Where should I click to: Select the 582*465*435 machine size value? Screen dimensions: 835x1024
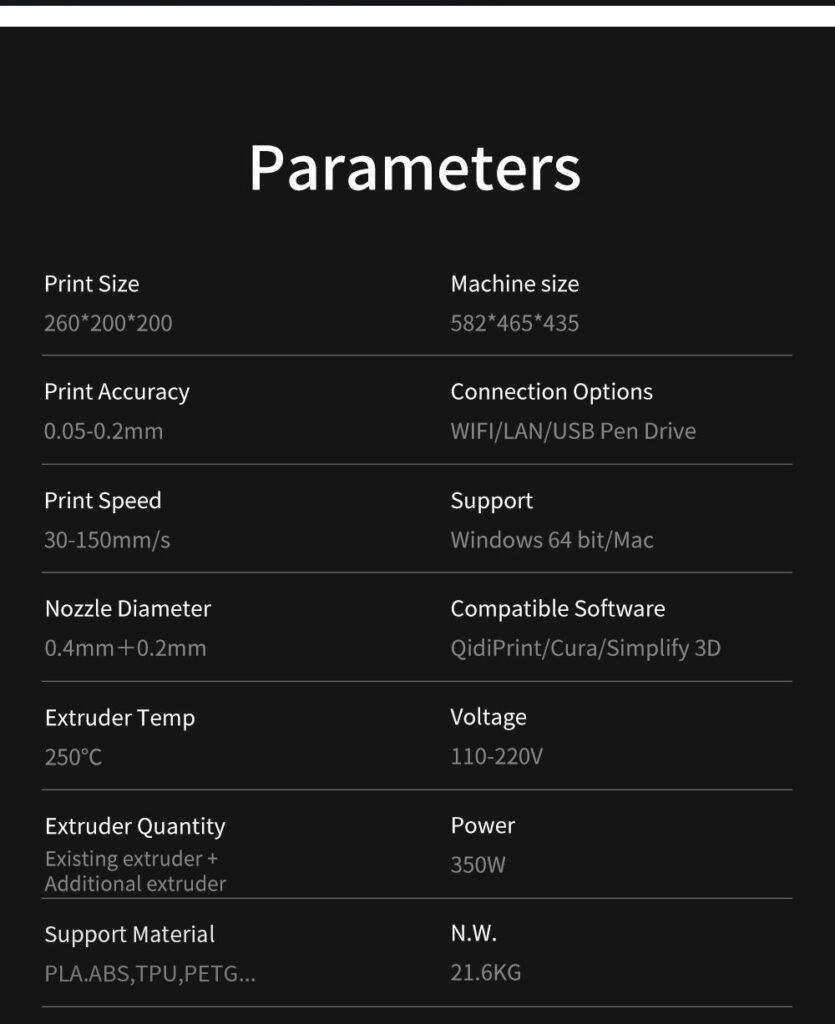coord(514,323)
